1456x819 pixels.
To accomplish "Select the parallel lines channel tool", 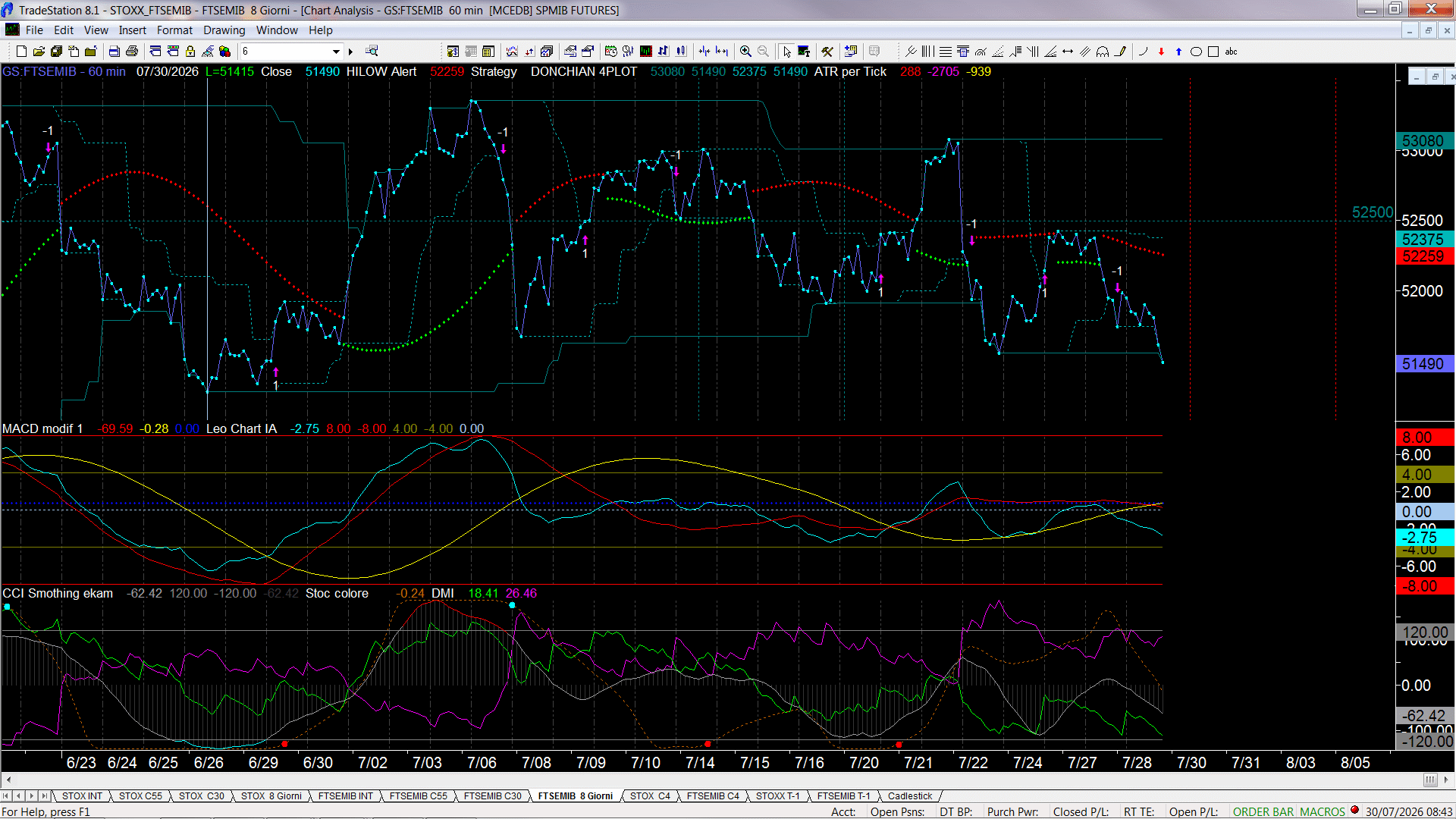I will pos(1085,52).
